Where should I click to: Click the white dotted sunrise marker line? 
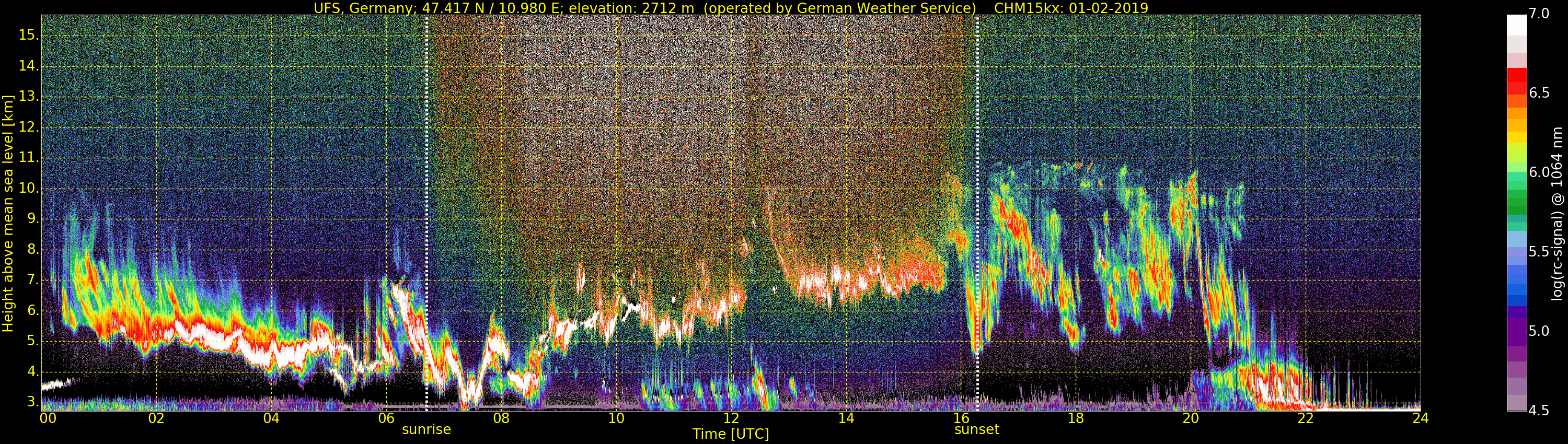point(426,213)
